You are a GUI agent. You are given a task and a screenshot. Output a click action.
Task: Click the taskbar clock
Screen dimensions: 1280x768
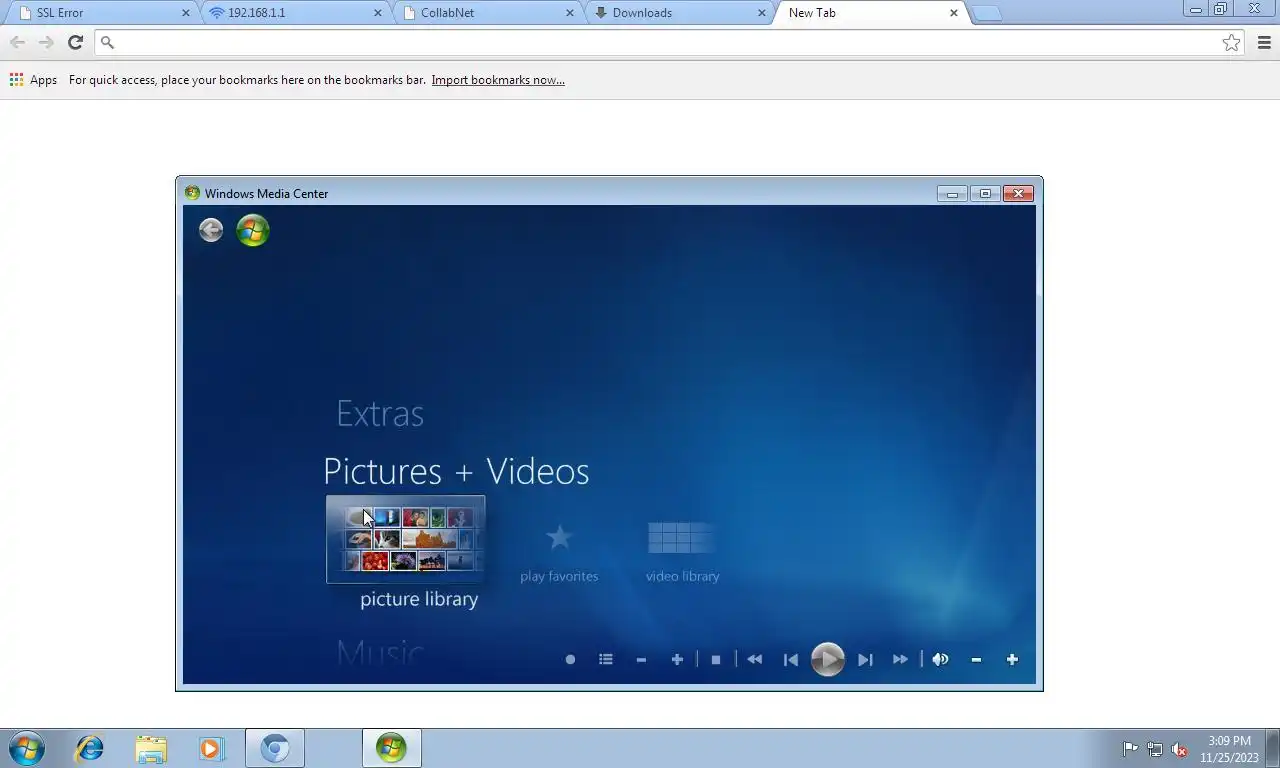(1229, 749)
